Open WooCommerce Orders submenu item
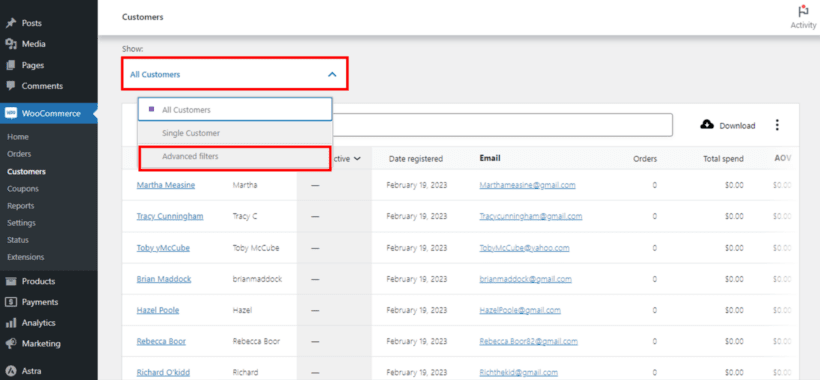This screenshot has height=380, width=820. (x=19, y=154)
